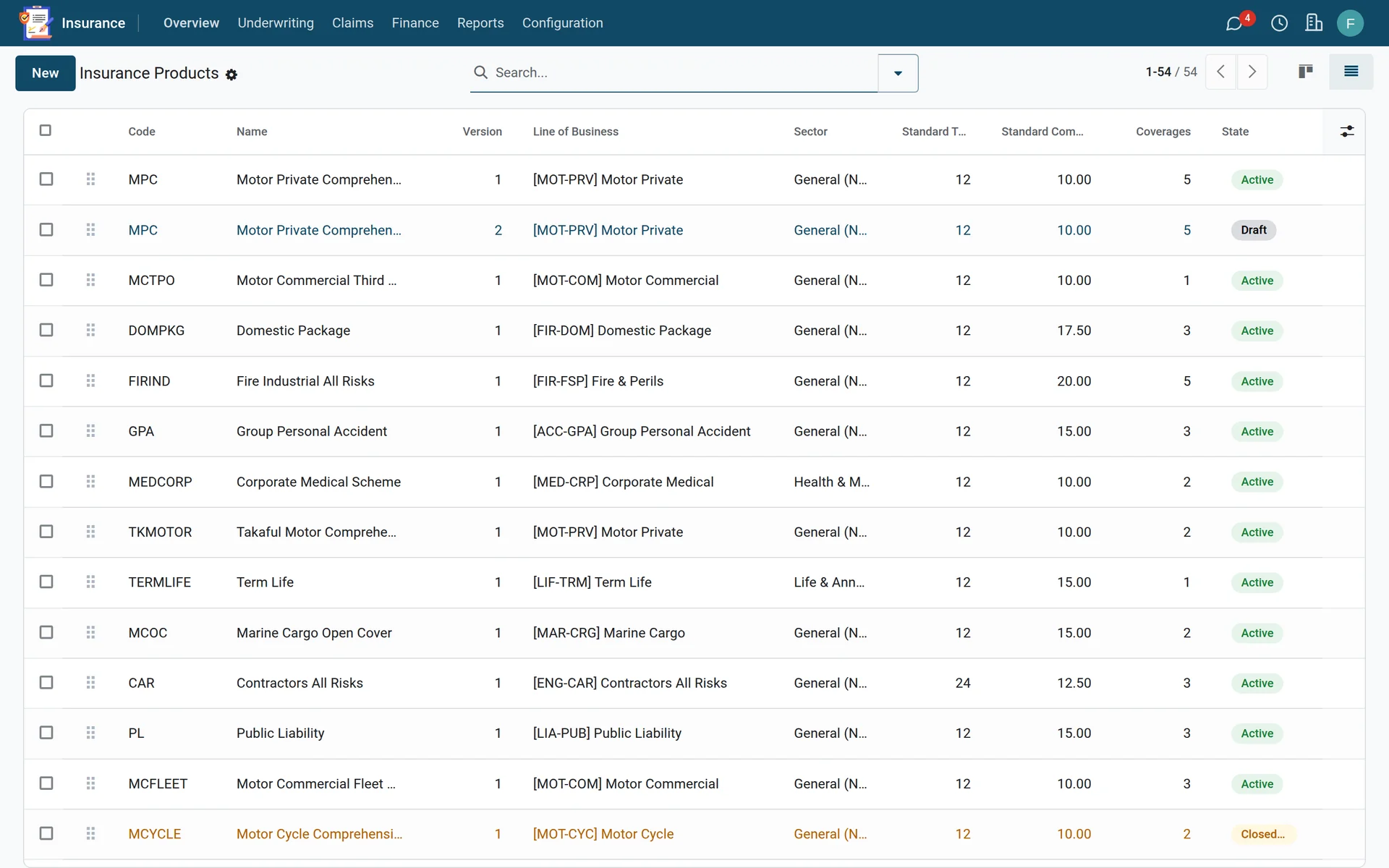Grab the drag handle on the DOMPKG row

90,330
